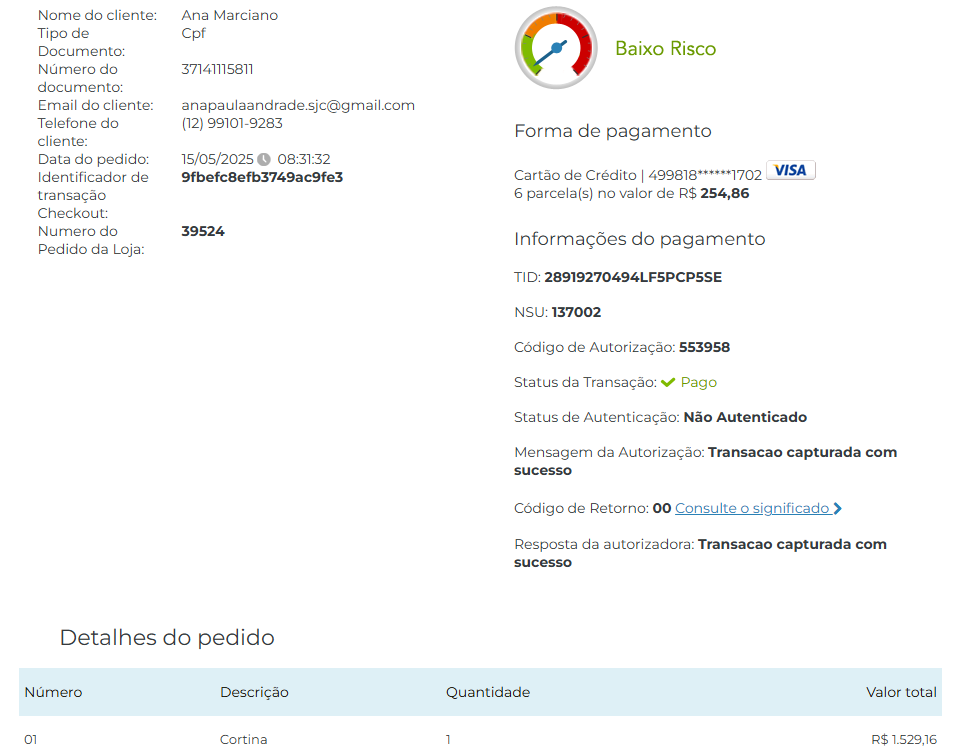
Task: Select total value R$ 1.529,16
Action: point(903,739)
